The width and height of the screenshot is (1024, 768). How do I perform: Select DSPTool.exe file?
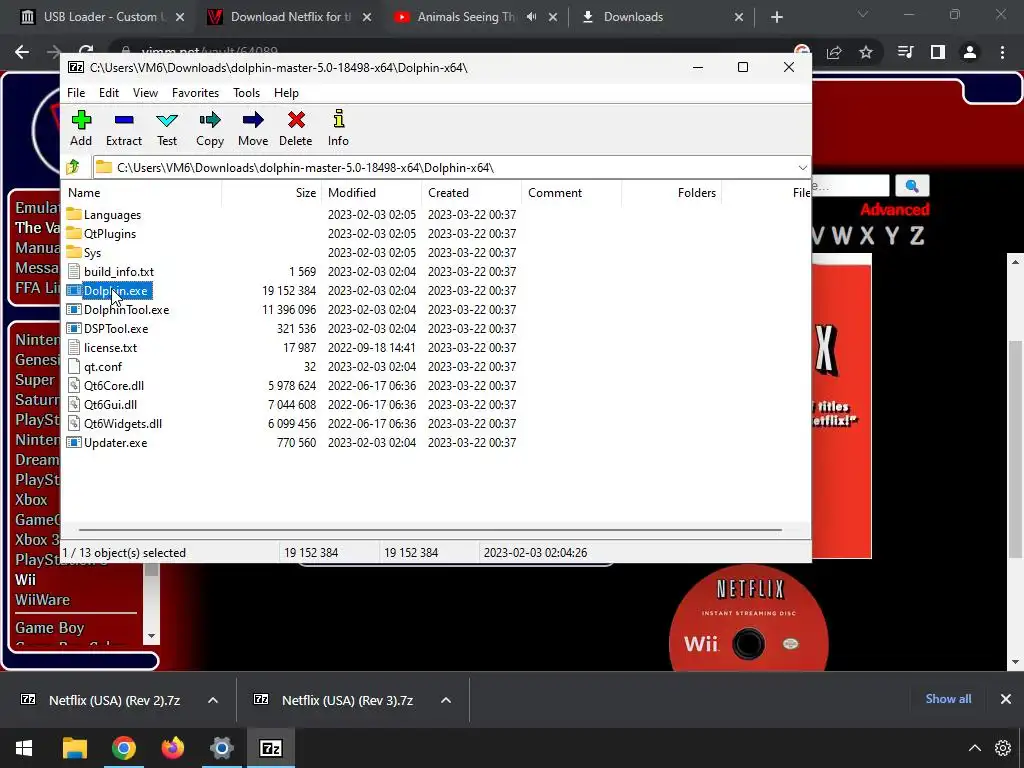point(116,328)
